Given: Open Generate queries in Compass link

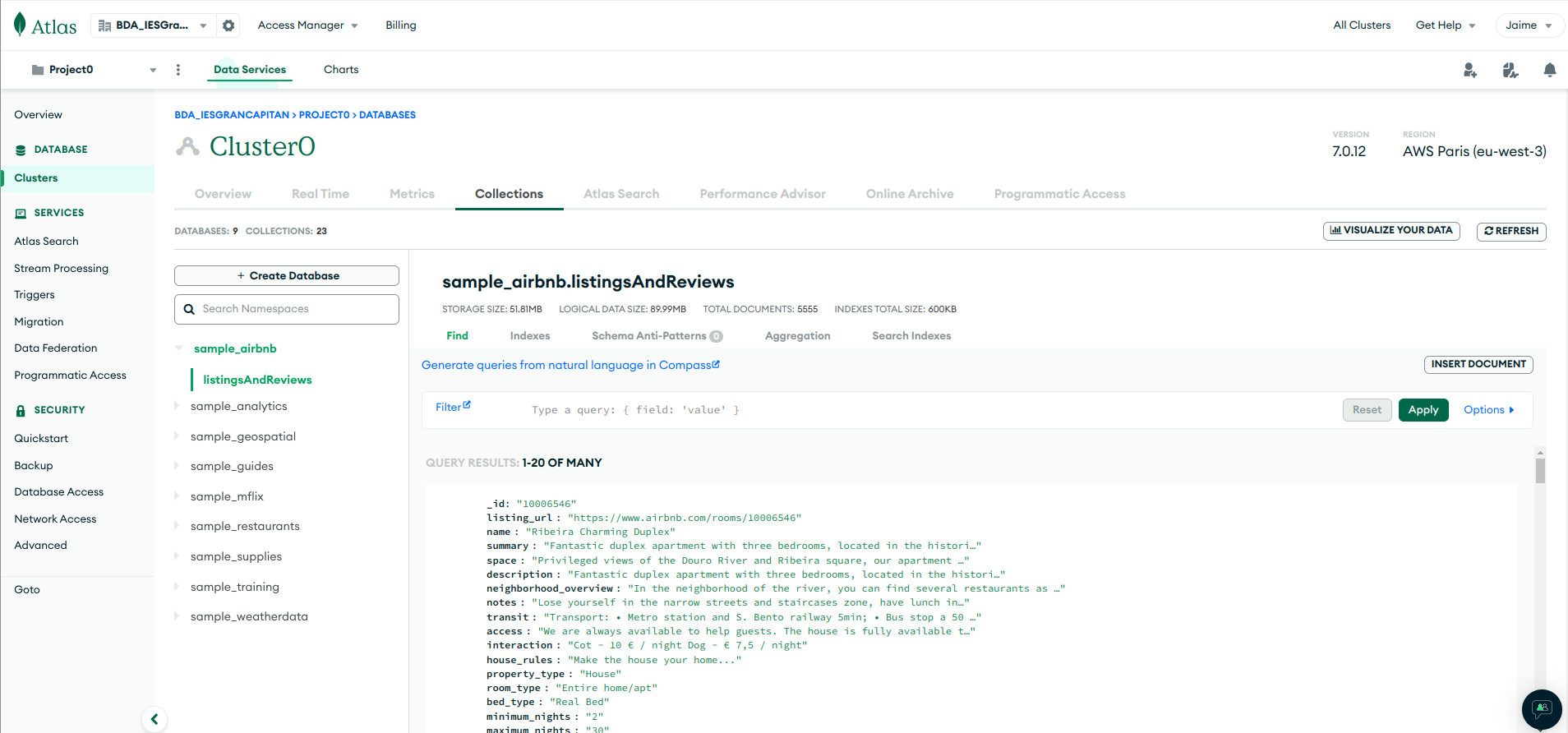Looking at the screenshot, I should click(570, 366).
